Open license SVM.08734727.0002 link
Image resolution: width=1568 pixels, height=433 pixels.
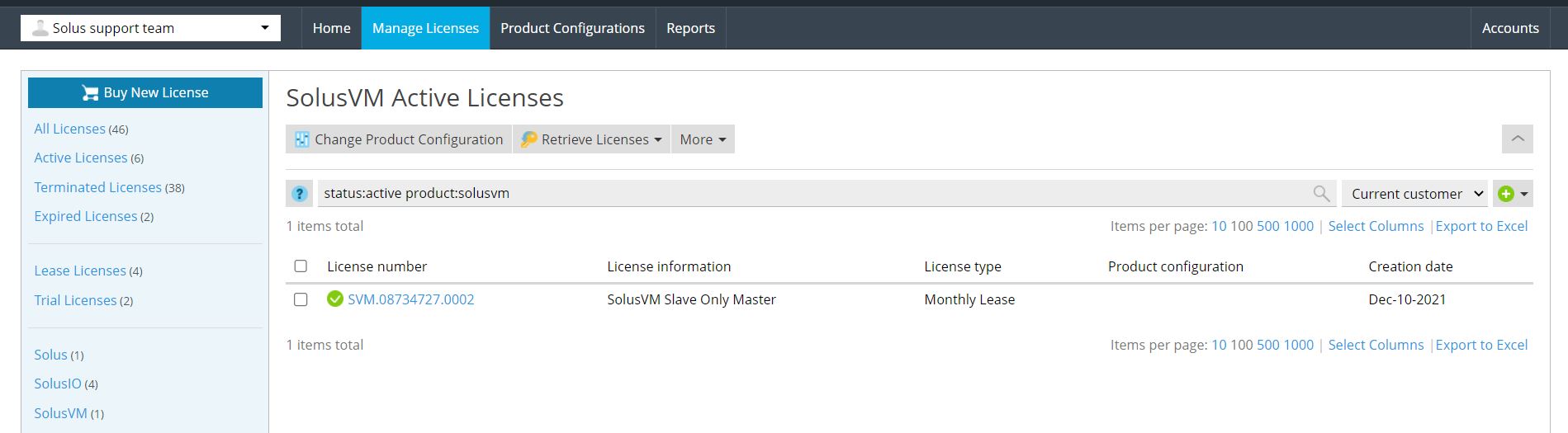(x=411, y=299)
